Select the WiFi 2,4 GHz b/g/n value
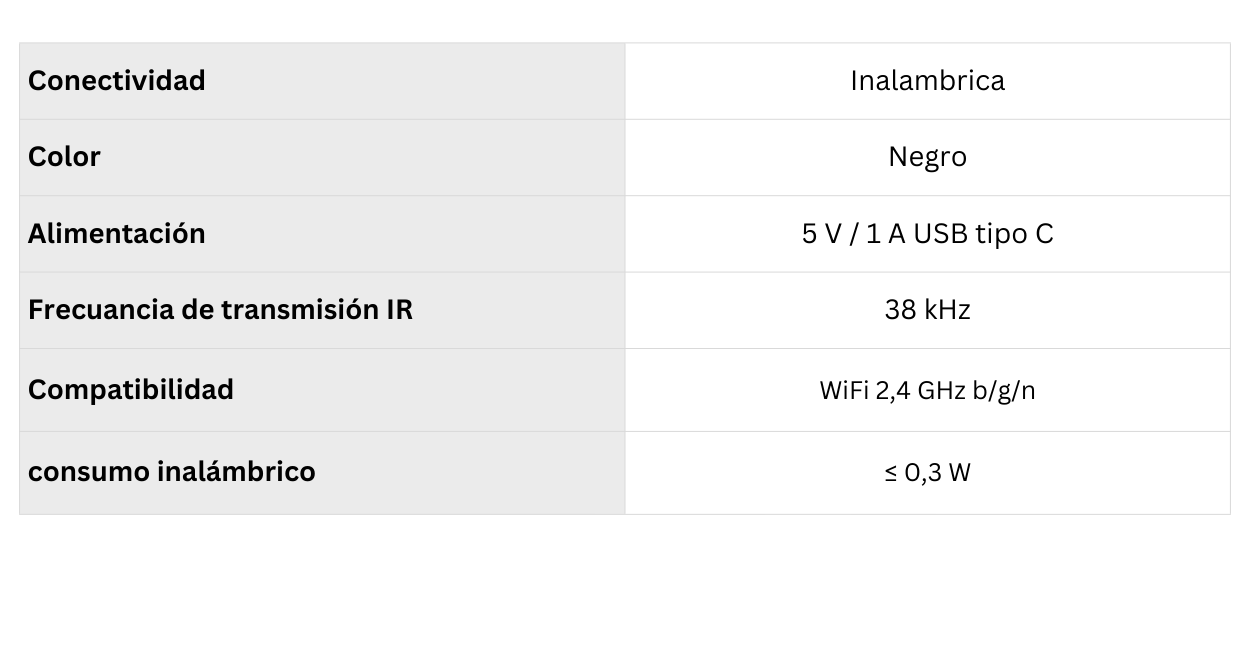1250x650 pixels. pyautogui.click(x=927, y=390)
